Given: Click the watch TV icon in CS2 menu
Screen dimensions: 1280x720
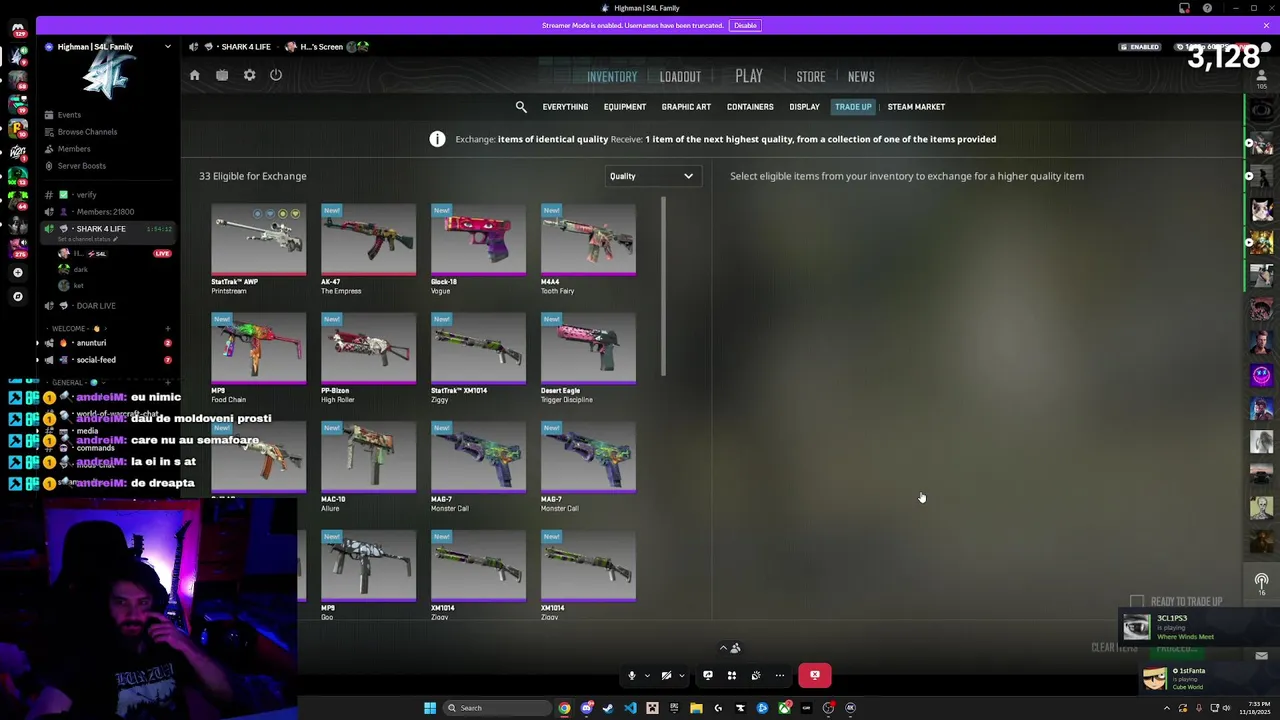Looking at the screenshot, I should click(x=222, y=75).
